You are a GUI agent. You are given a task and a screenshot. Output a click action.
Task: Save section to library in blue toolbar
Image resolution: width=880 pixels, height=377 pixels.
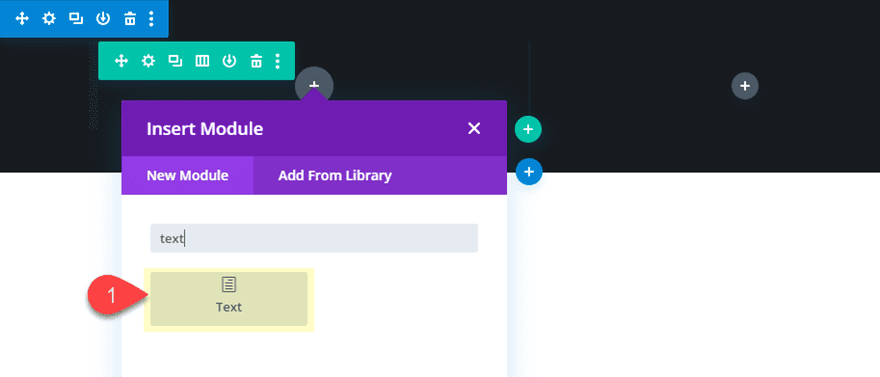103,19
